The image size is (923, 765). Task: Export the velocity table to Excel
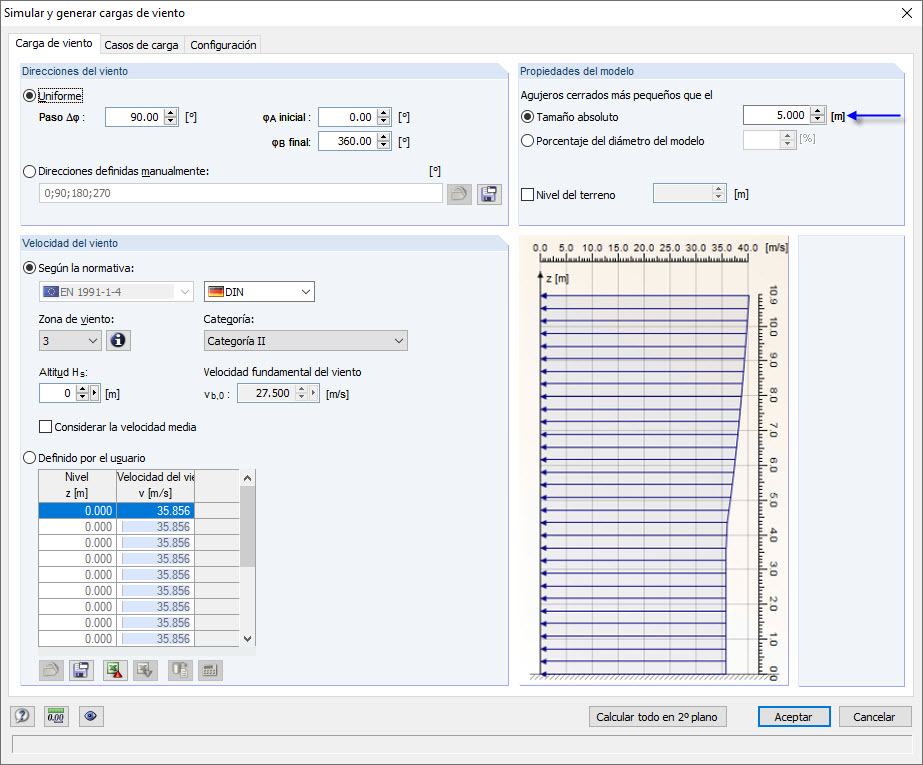(x=114, y=670)
